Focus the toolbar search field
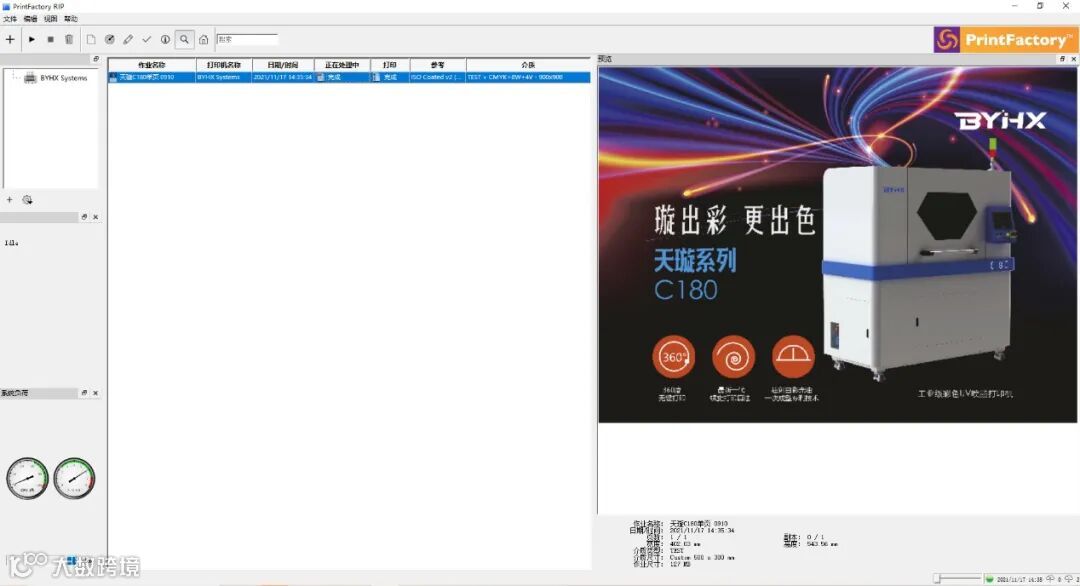Image resolution: width=1080 pixels, height=586 pixels. [x=247, y=39]
